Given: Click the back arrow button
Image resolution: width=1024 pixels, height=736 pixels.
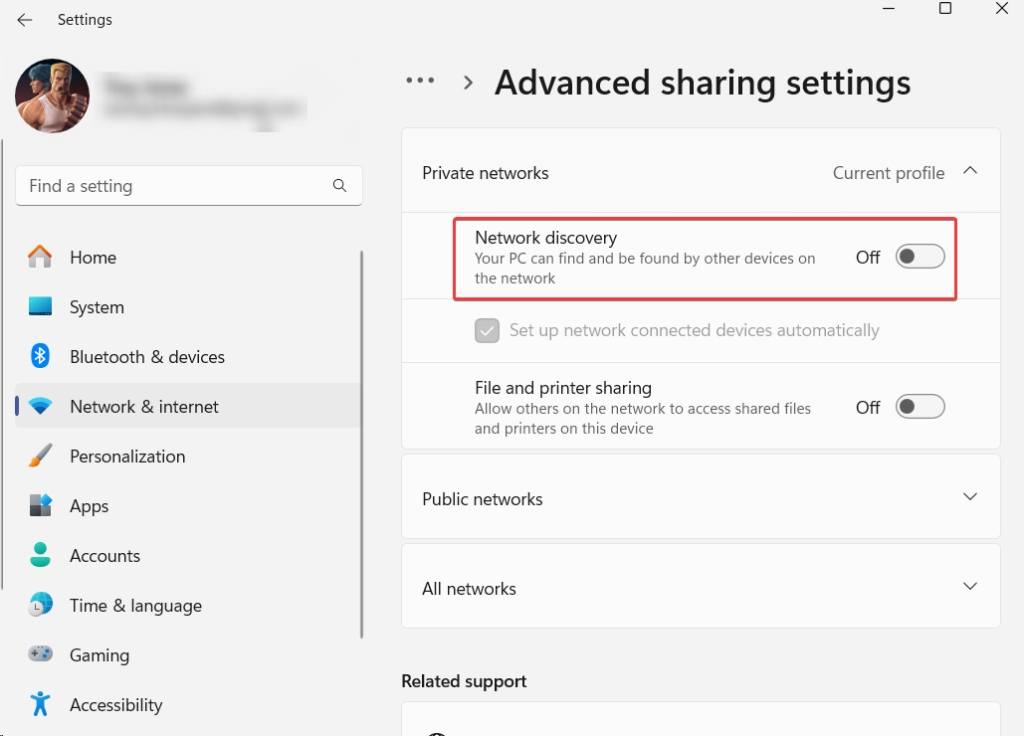Looking at the screenshot, I should click(25, 20).
